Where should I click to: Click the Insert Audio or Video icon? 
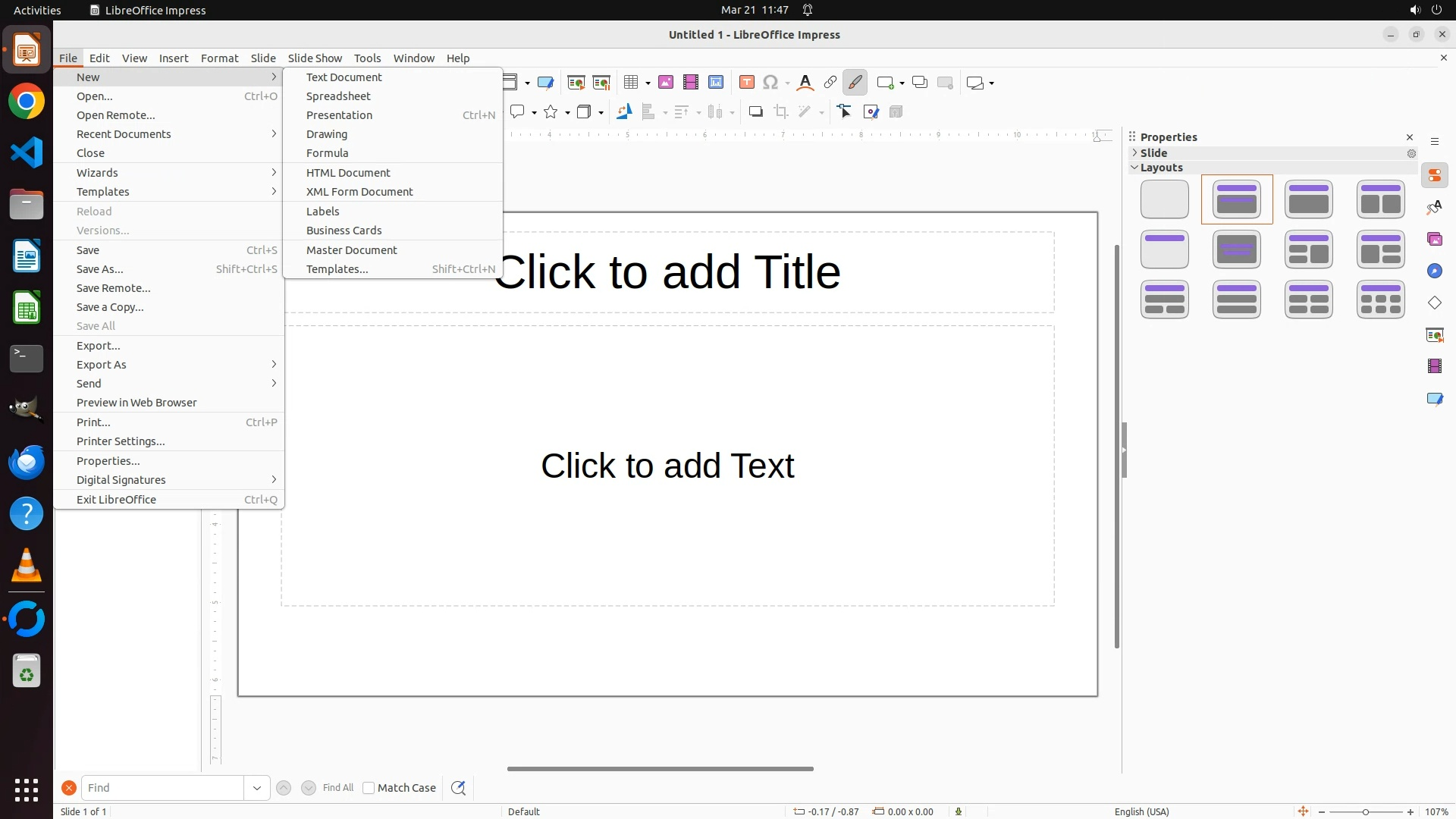691,83
